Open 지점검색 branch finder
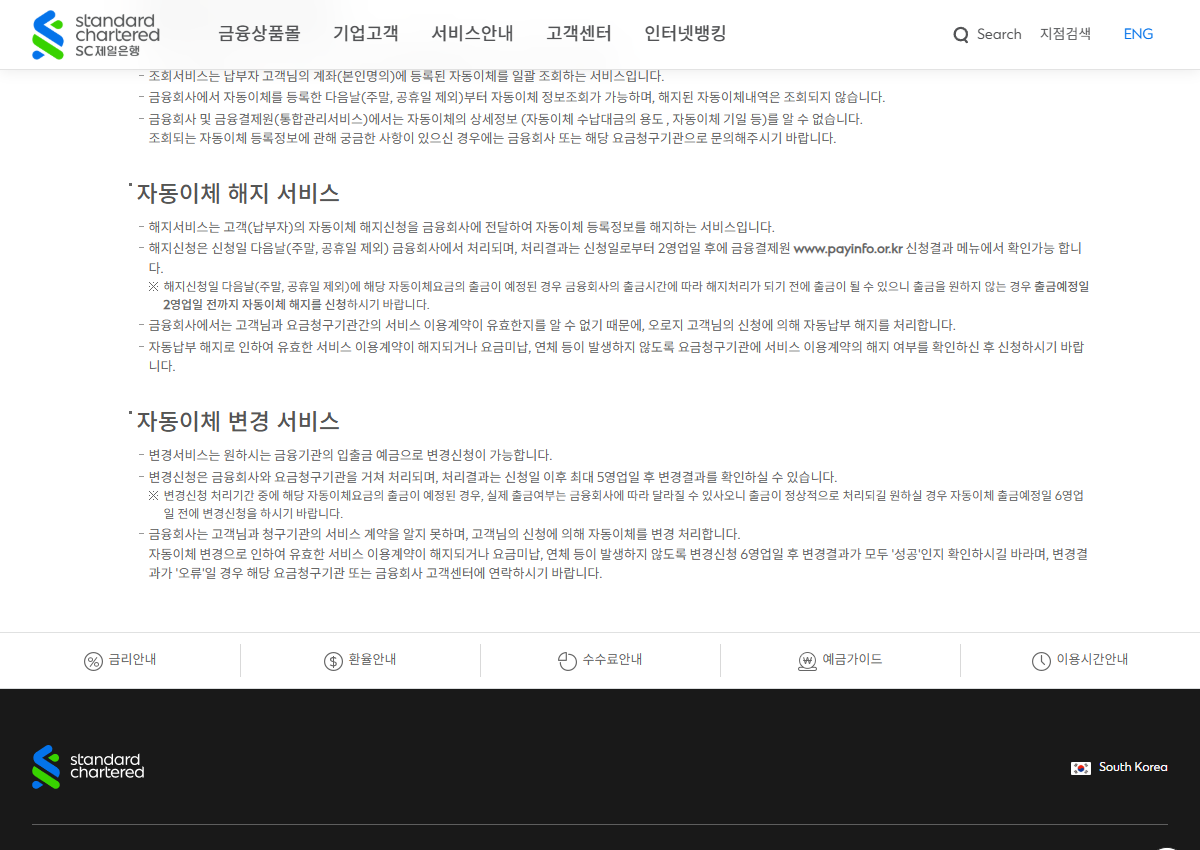1200x850 pixels. click(x=1065, y=34)
